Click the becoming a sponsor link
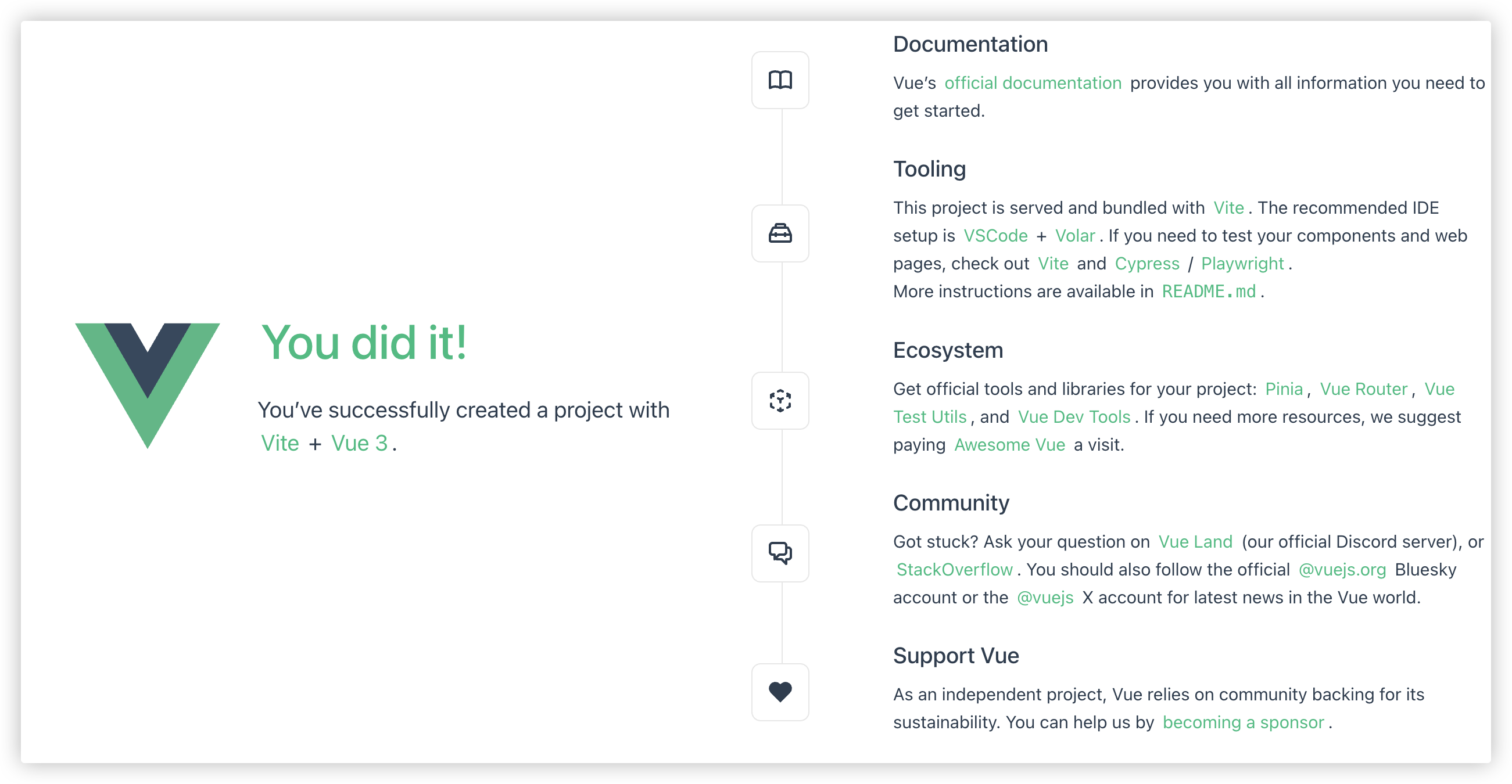Image resolution: width=1512 pixels, height=784 pixels. click(1243, 722)
